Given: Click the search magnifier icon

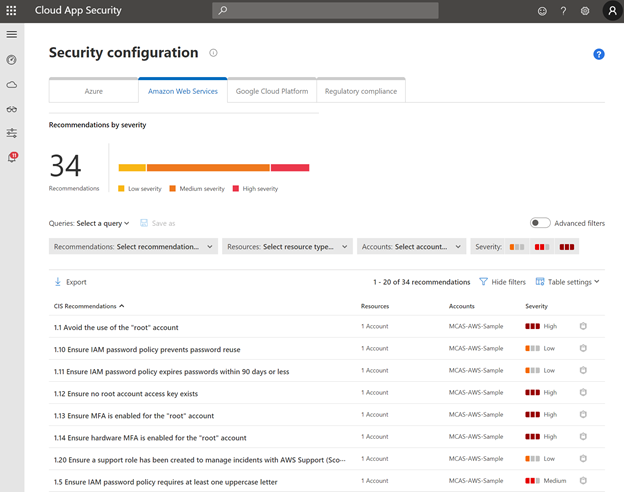Looking at the screenshot, I should pos(223,10).
